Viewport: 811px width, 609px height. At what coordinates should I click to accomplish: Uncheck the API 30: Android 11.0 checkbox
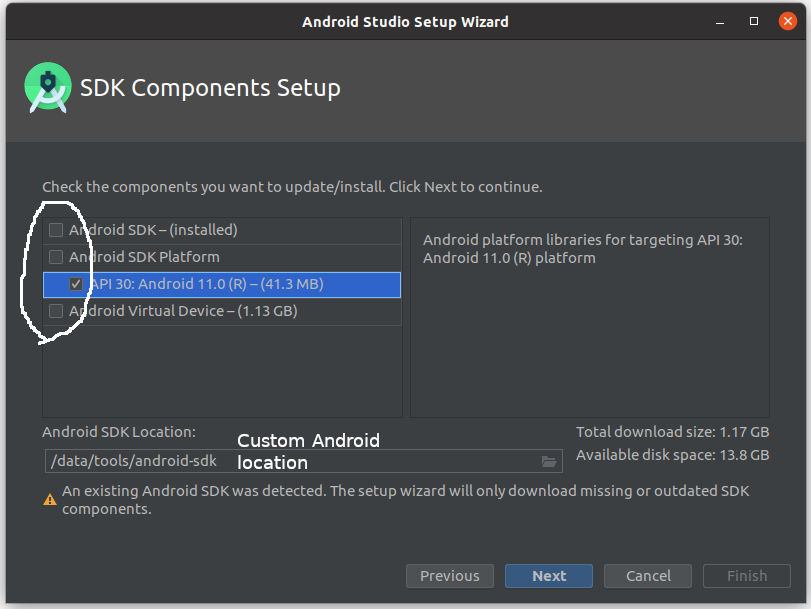pyautogui.click(x=76, y=284)
